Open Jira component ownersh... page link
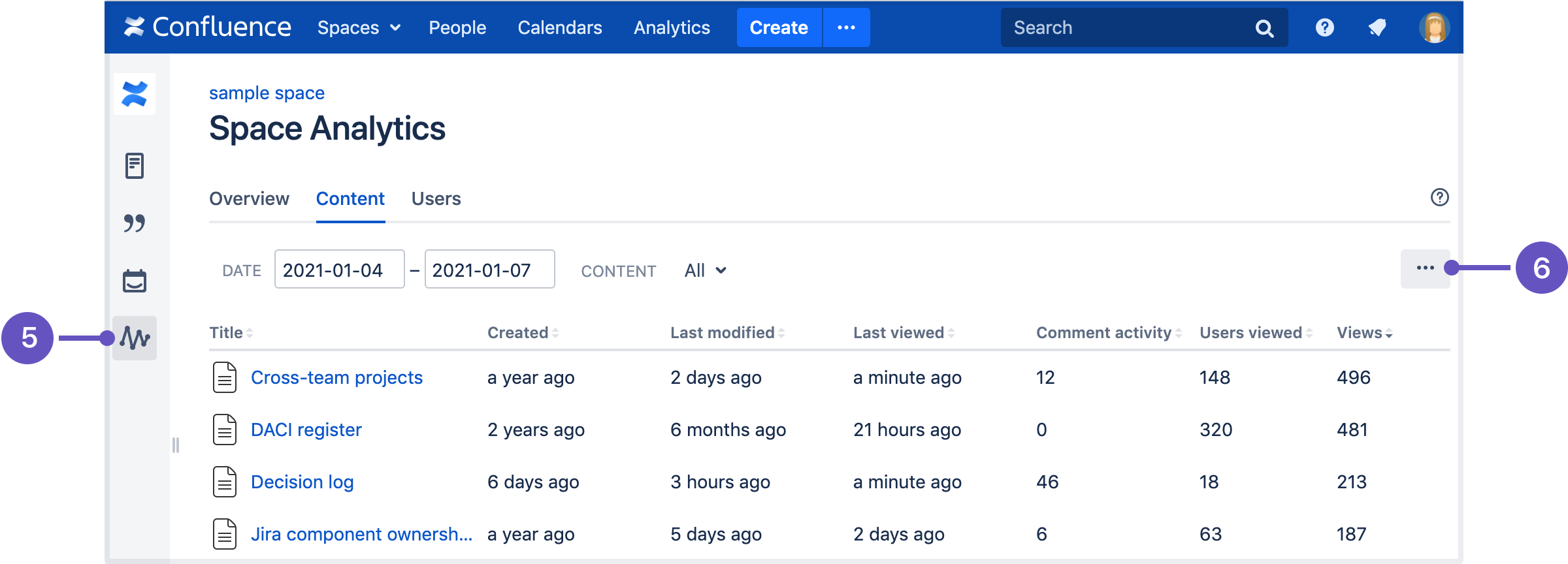The image size is (1568, 564). [361, 534]
